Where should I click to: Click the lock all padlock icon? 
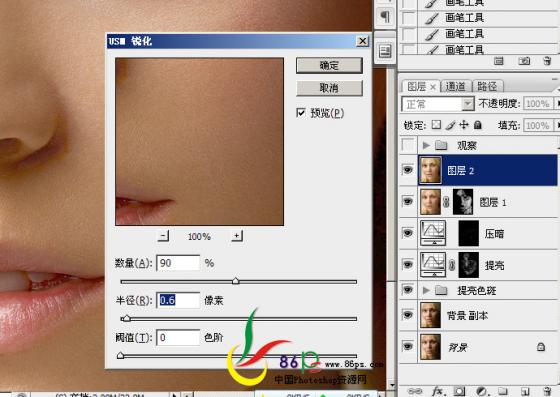point(478,125)
